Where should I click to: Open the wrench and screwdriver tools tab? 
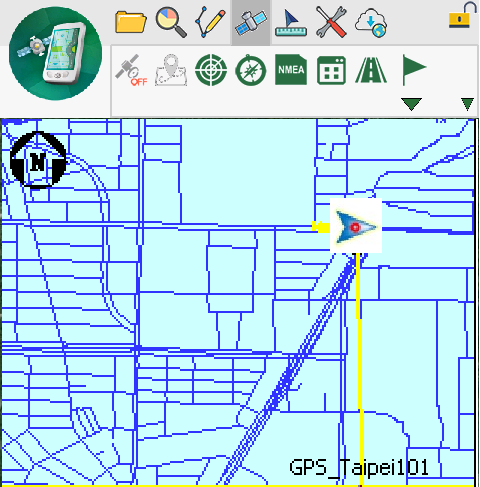[x=331, y=22]
